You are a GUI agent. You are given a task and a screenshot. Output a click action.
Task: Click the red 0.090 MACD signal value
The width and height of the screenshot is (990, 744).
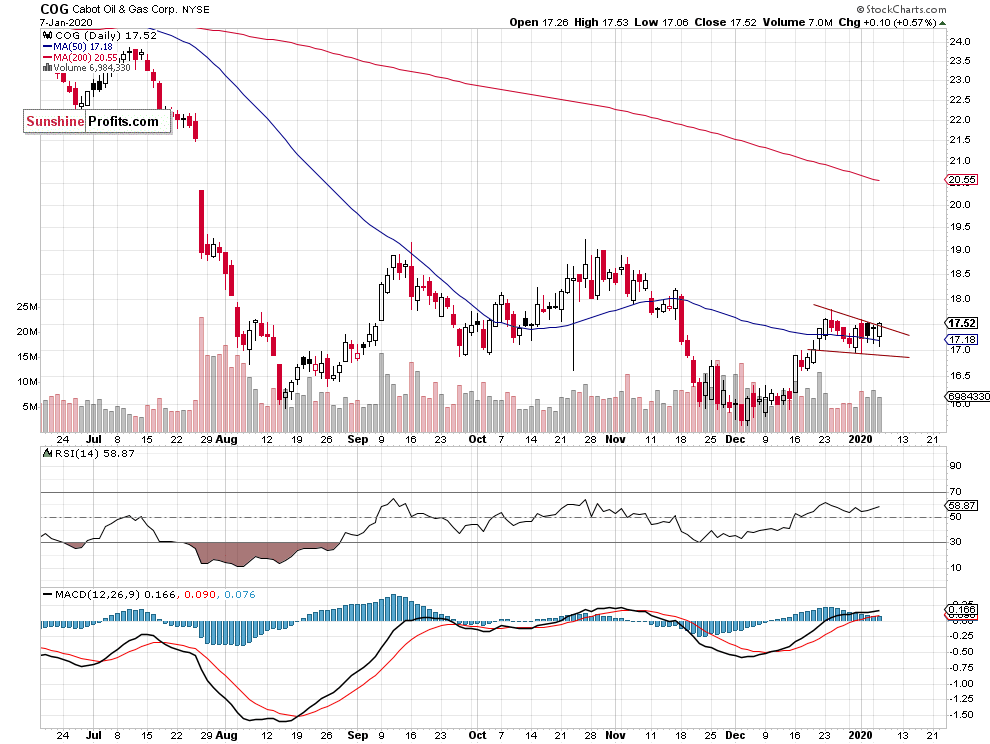coord(200,594)
